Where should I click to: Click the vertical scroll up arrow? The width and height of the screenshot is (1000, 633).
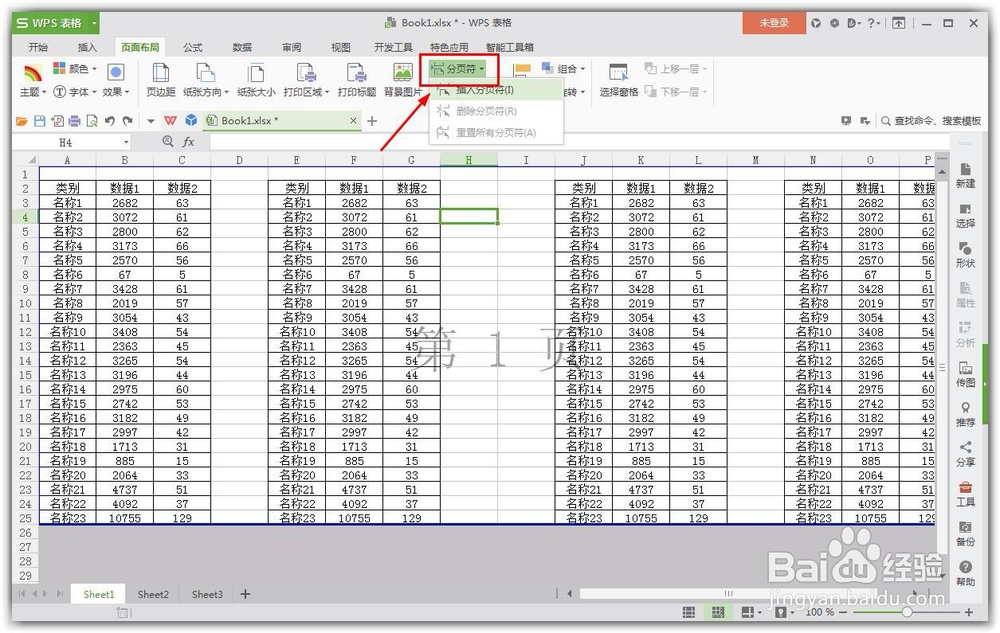(942, 173)
